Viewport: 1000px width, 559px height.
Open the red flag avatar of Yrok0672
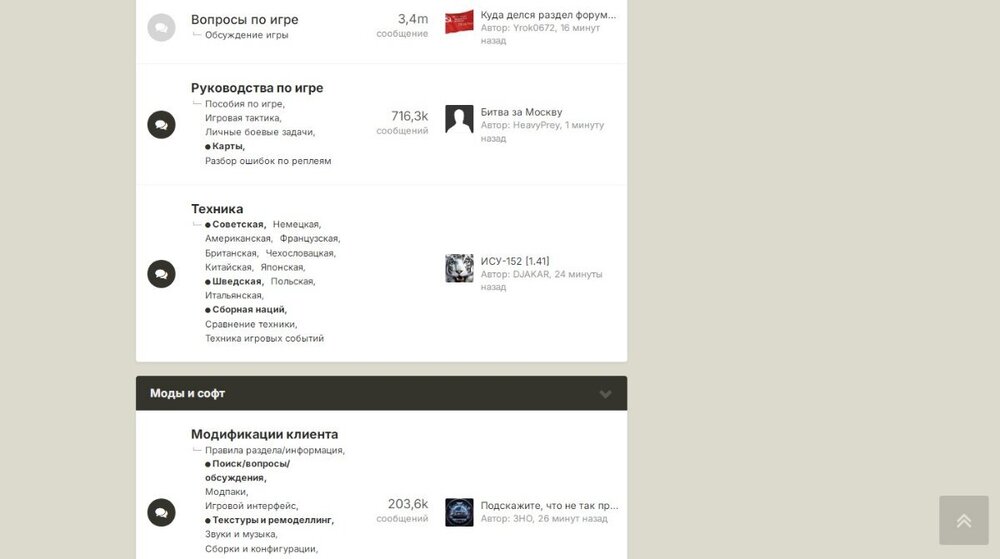[x=459, y=22]
